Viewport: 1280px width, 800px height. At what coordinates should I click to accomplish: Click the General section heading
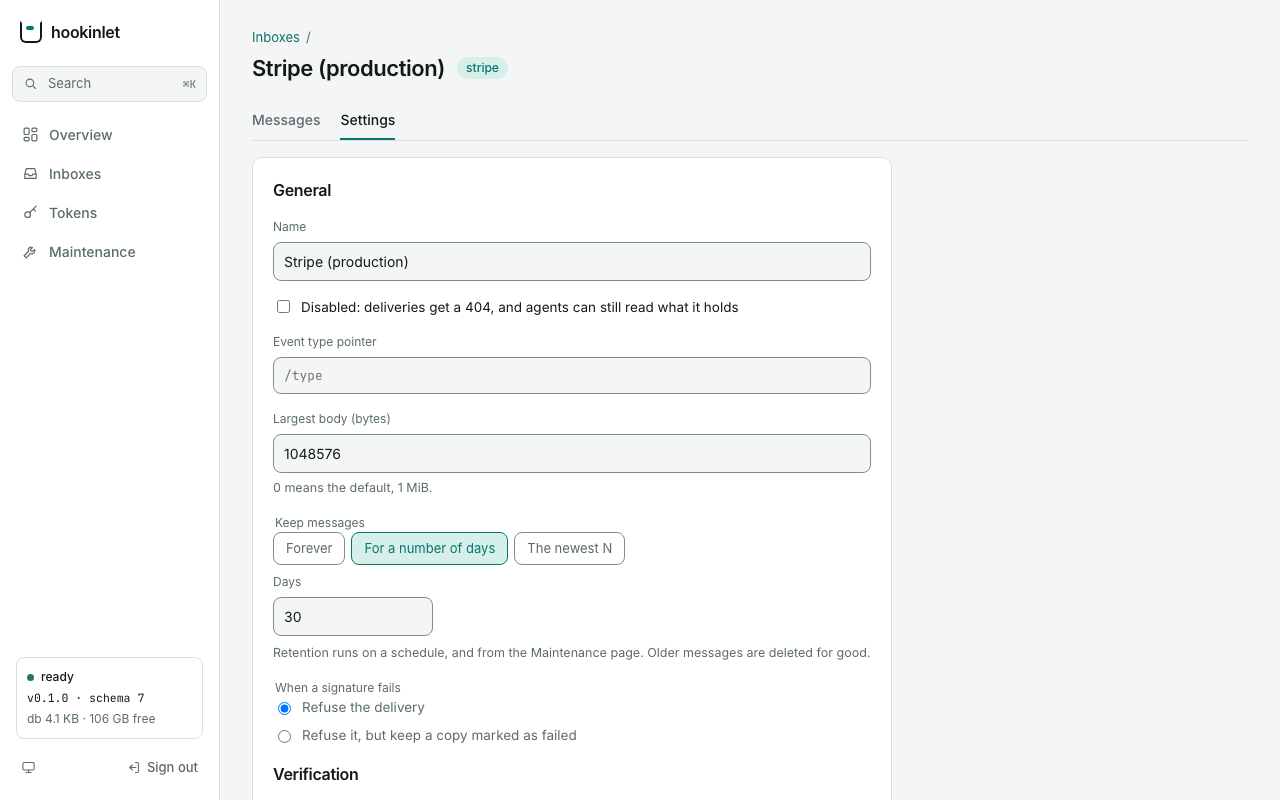click(x=302, y=190)
